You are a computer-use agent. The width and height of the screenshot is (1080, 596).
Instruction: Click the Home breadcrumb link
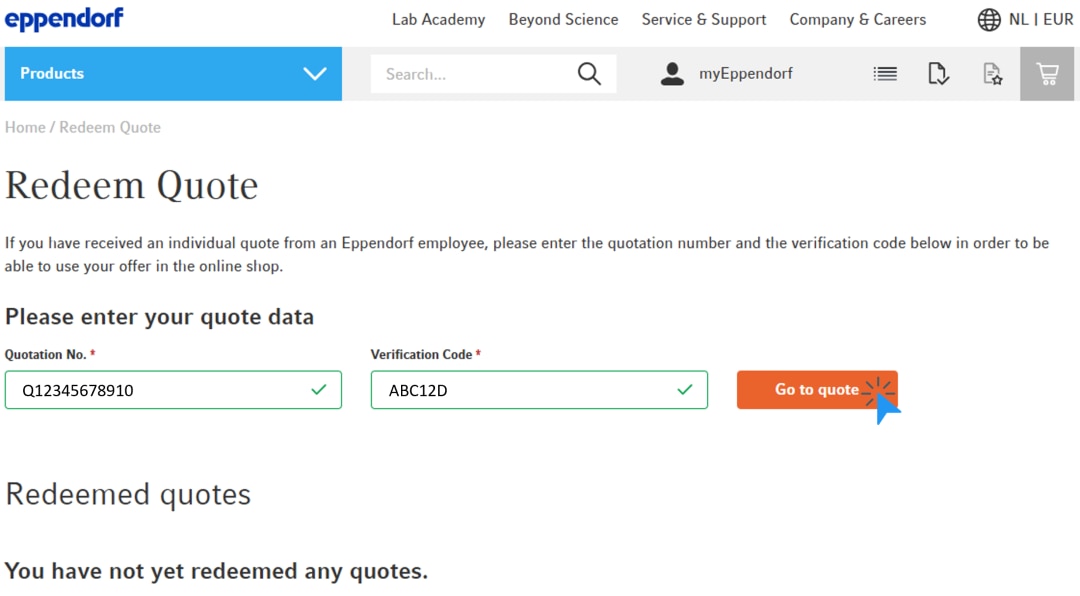[25, 127]
